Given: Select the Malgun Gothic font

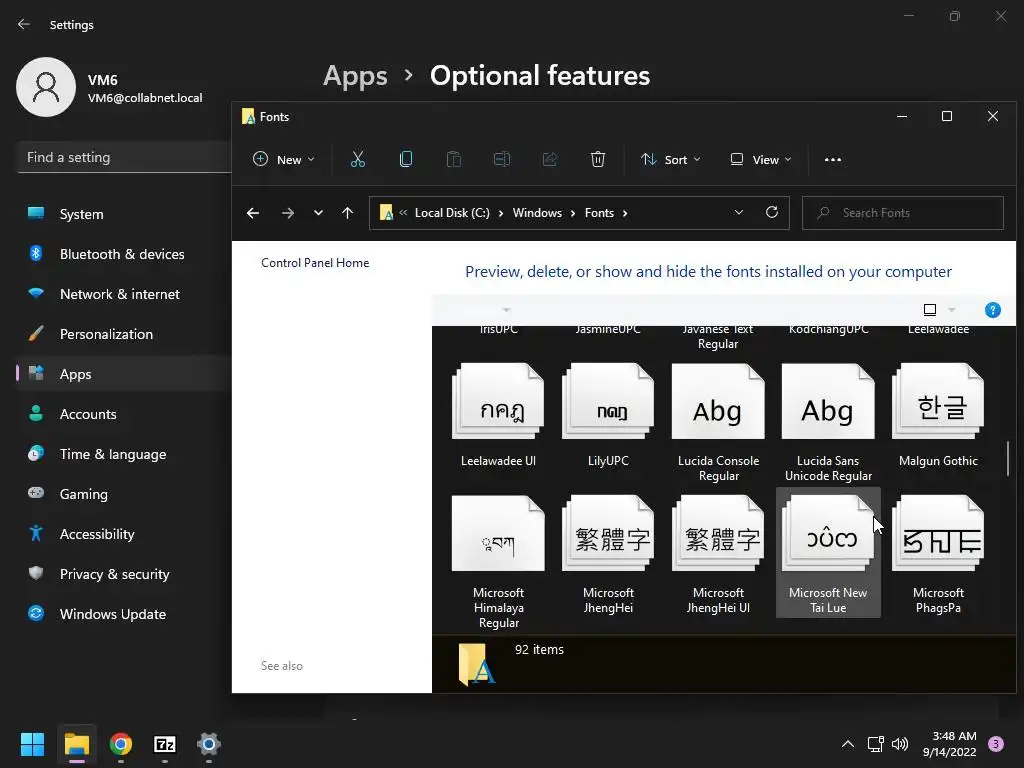Looking at the screenshot, I should coord(938,416).
